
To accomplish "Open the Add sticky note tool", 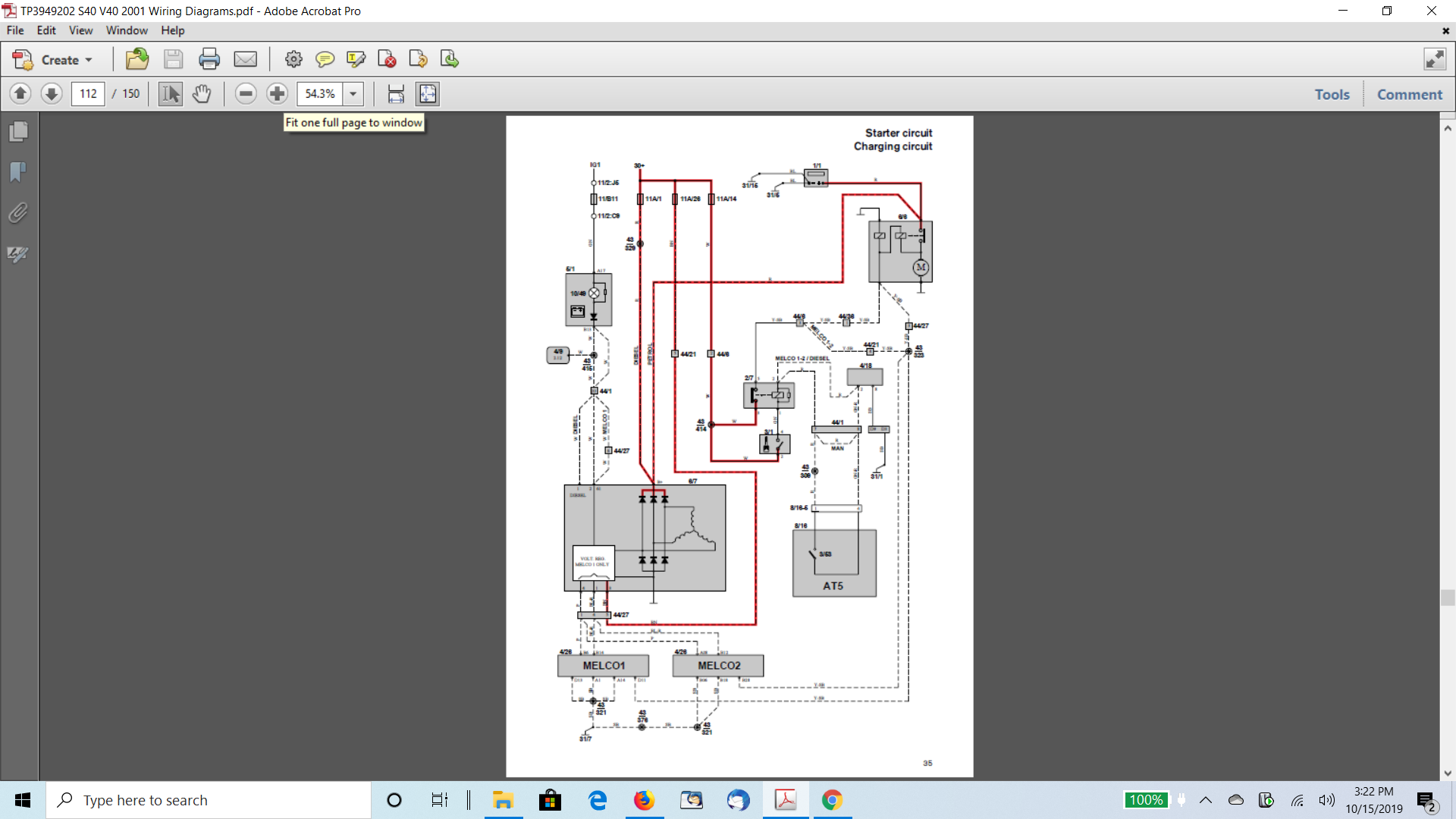I will pyautogui.click(x=325, y=59).
